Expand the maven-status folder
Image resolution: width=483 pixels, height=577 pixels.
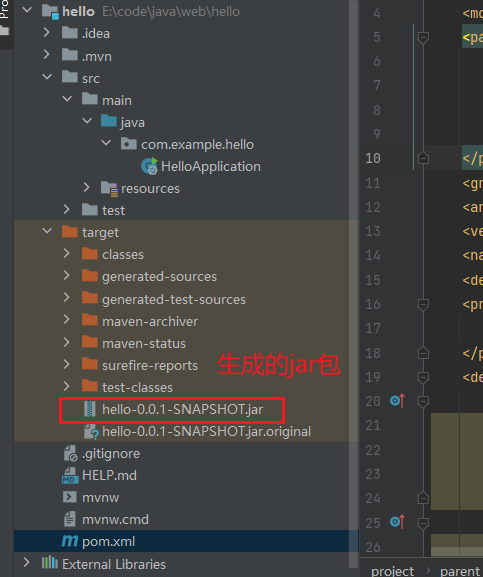tap(67, 342)
